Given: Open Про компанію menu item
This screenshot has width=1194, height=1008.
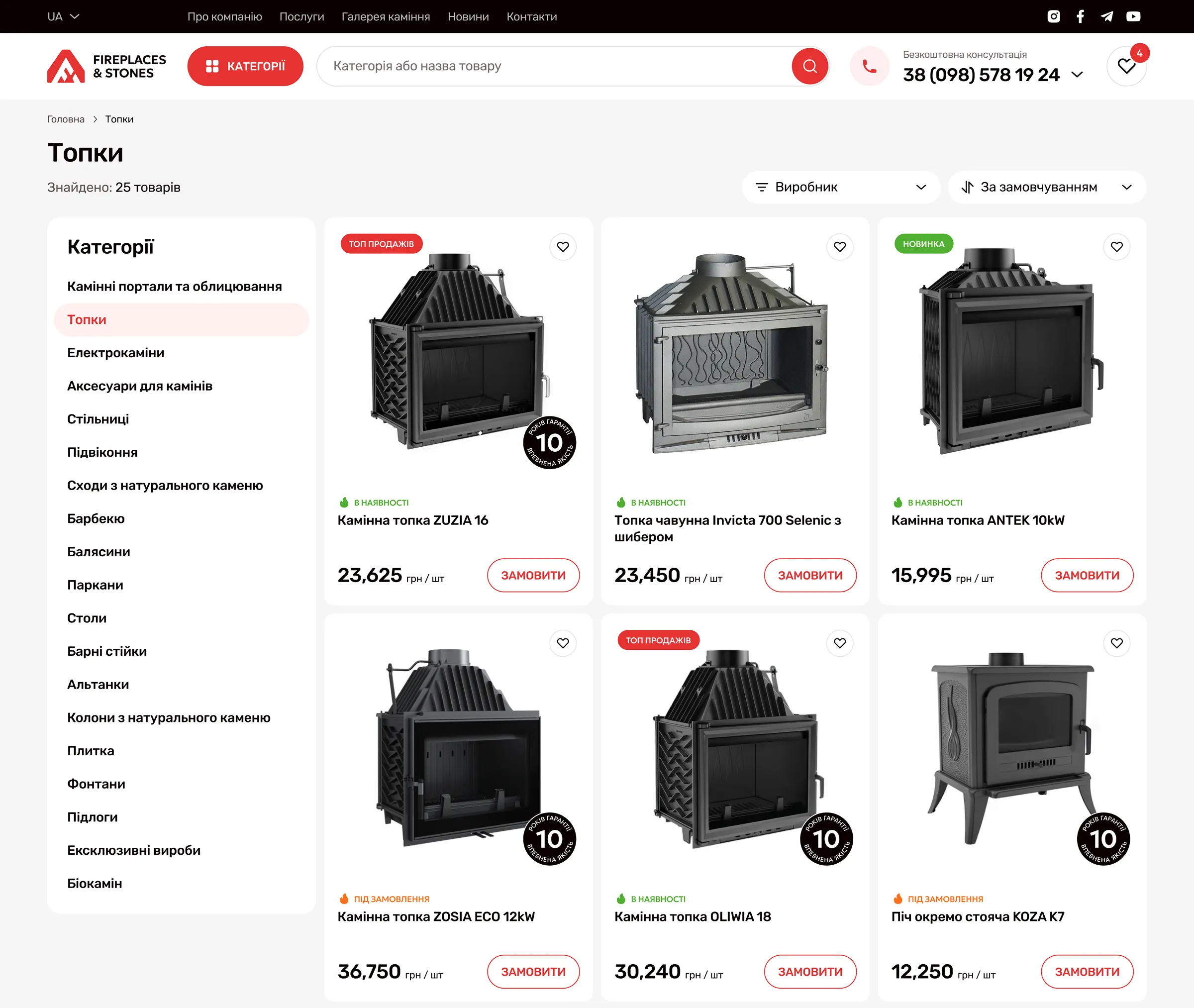Looking at the screenshot, I should coord(224,16).
